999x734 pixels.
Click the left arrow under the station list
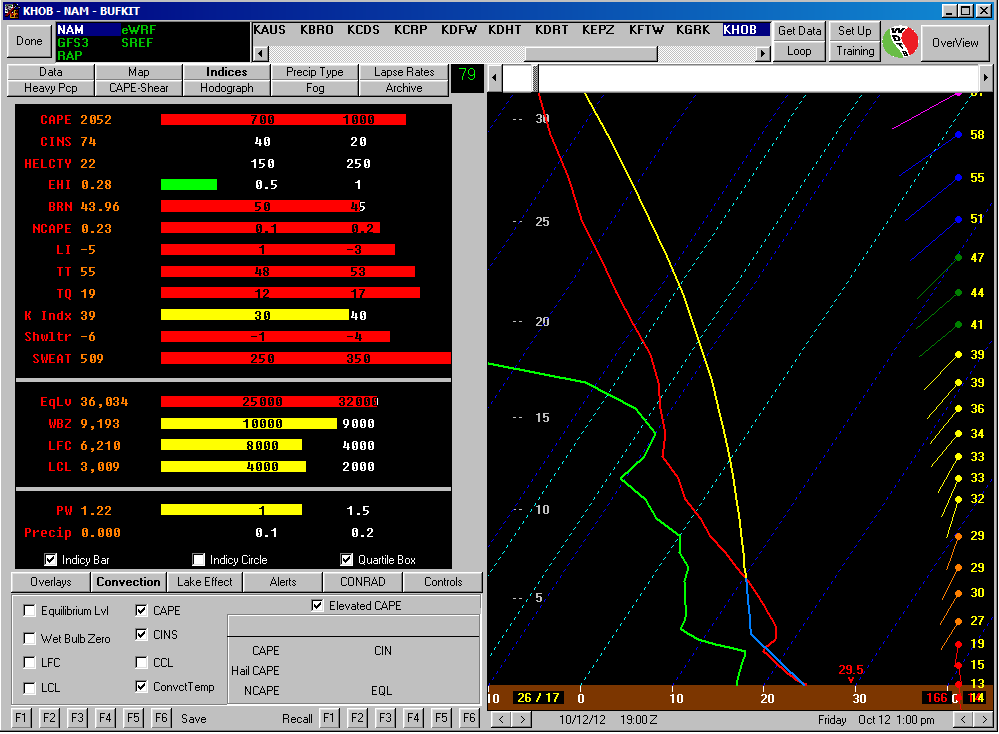[x=260, y=54]
